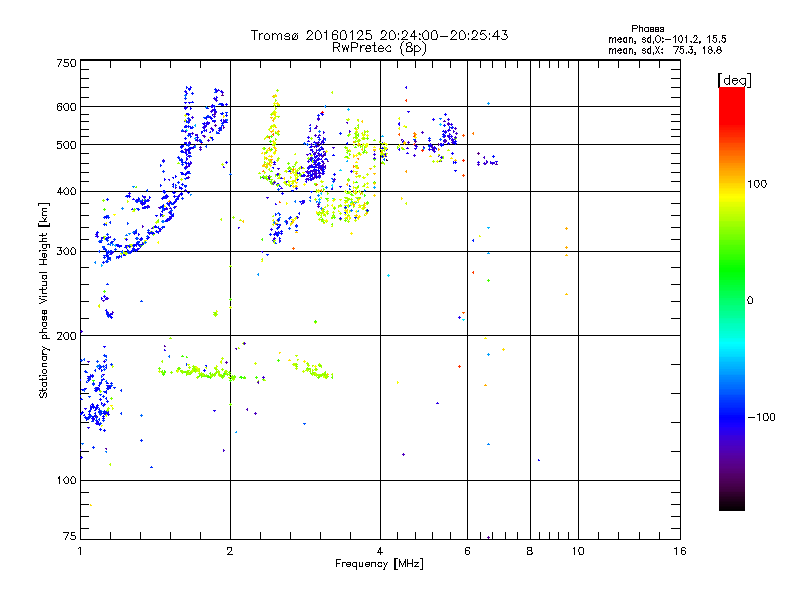Click the colorbar at the 0 degree level
Screen dimensions: 800x600
(x=731, y=300)
